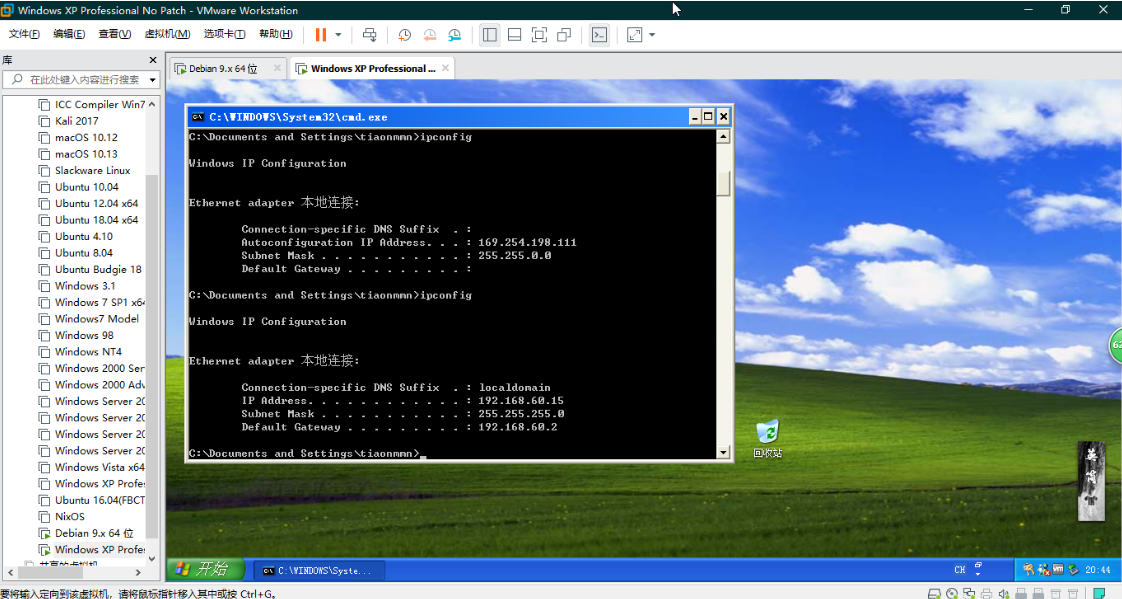Click the safely remove hardware tray icon

click(1073, 570)
